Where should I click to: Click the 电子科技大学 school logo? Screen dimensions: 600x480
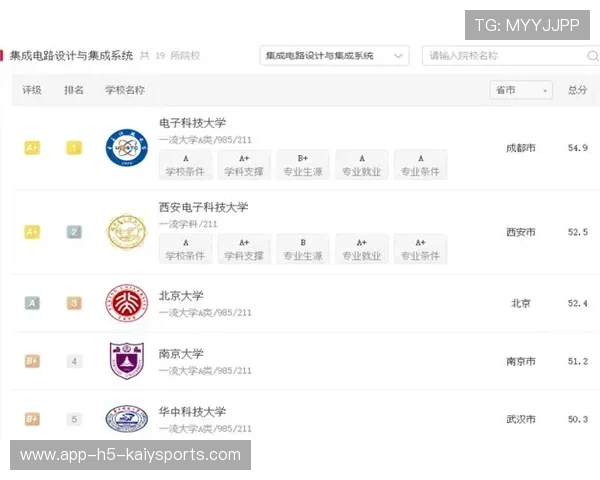[126, 148]
